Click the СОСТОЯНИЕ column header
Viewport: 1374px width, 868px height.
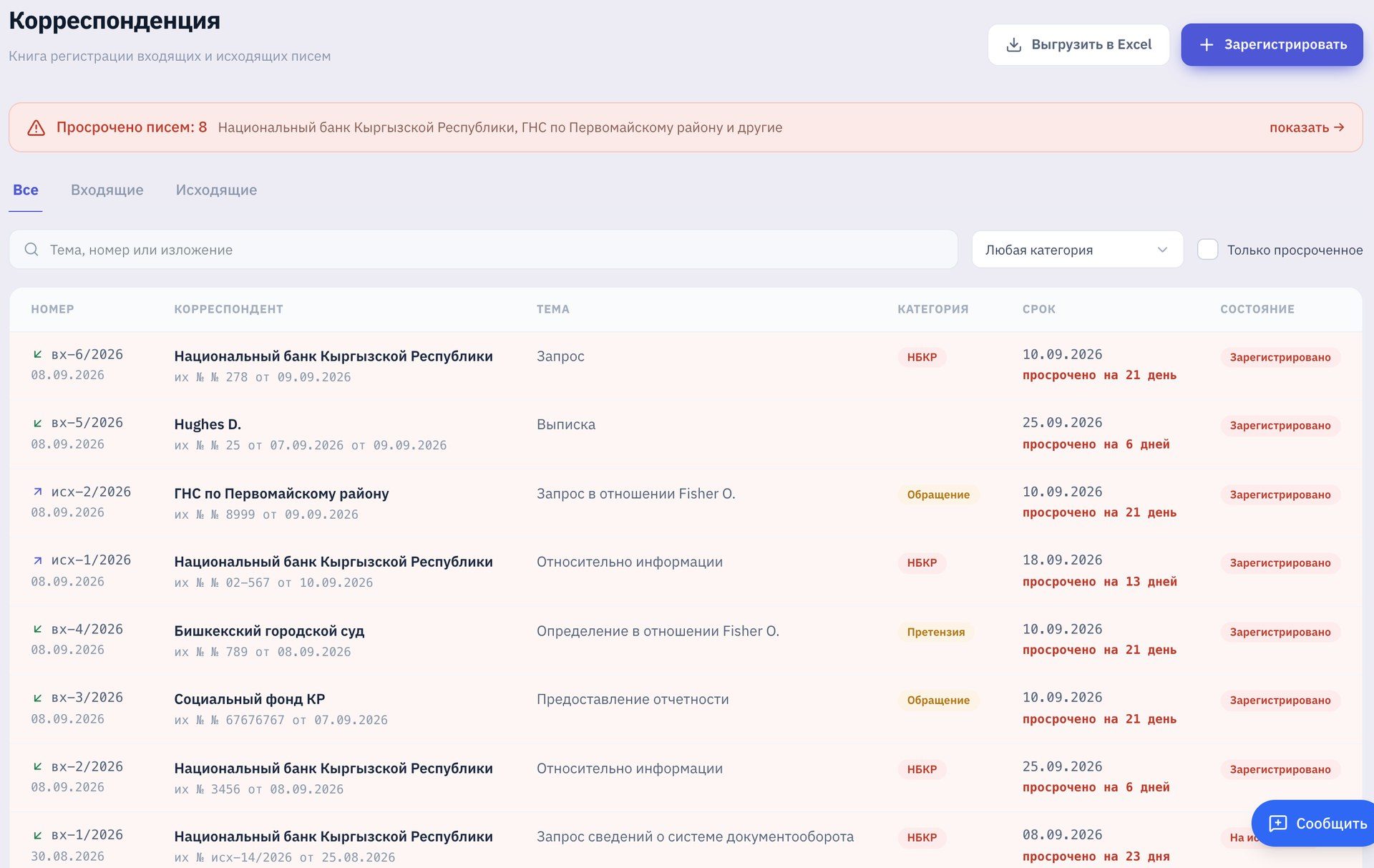(1257, 309)
